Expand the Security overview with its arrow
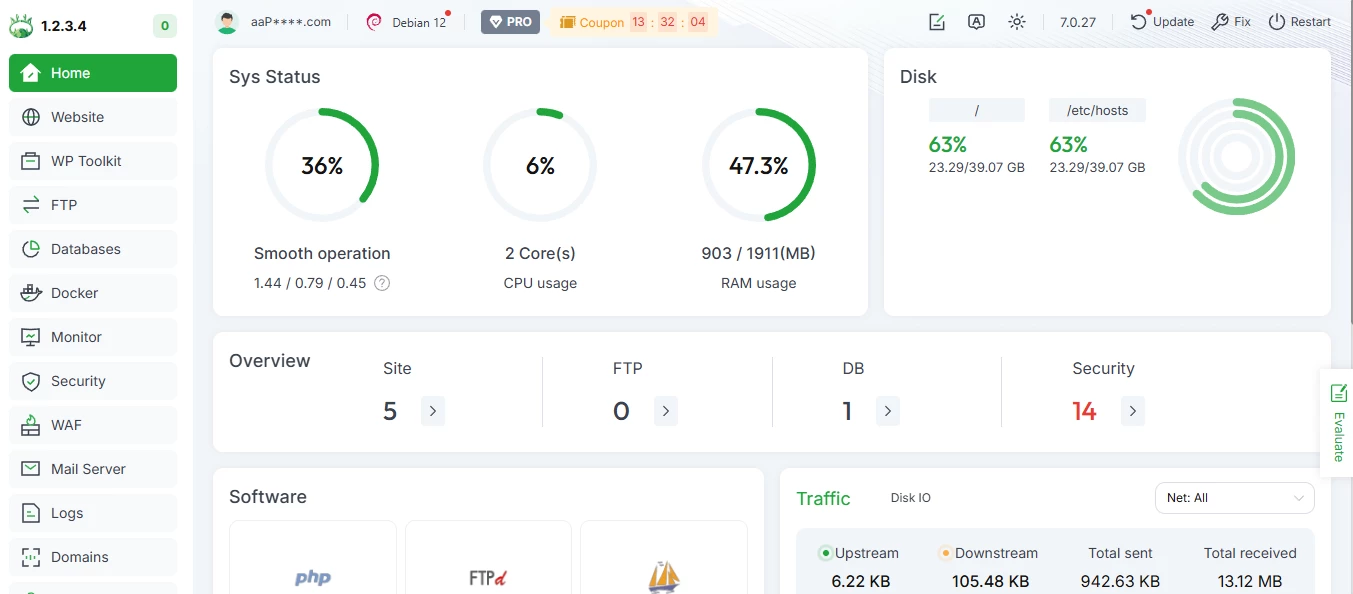Screen dimensions: 1353x594 pos(1132,411)
